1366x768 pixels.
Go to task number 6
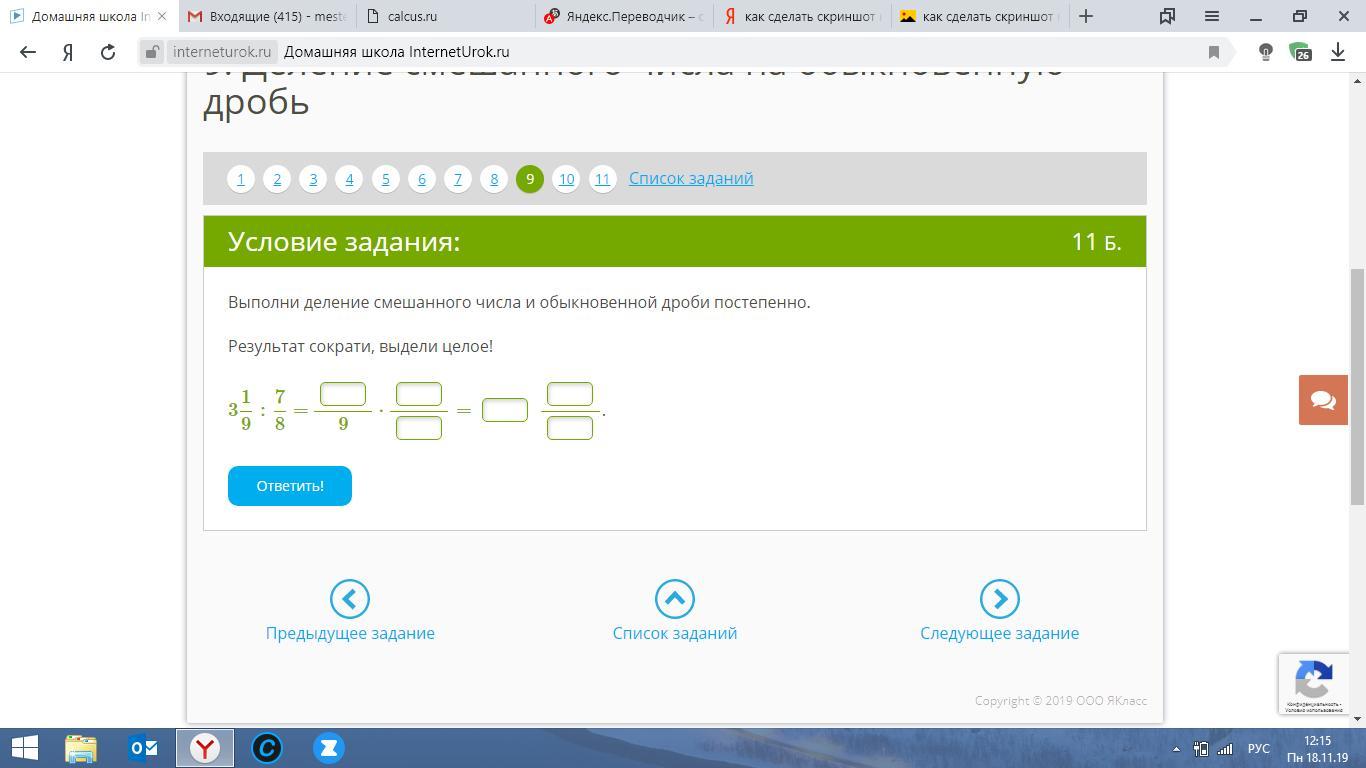click(x=421, y=179)
